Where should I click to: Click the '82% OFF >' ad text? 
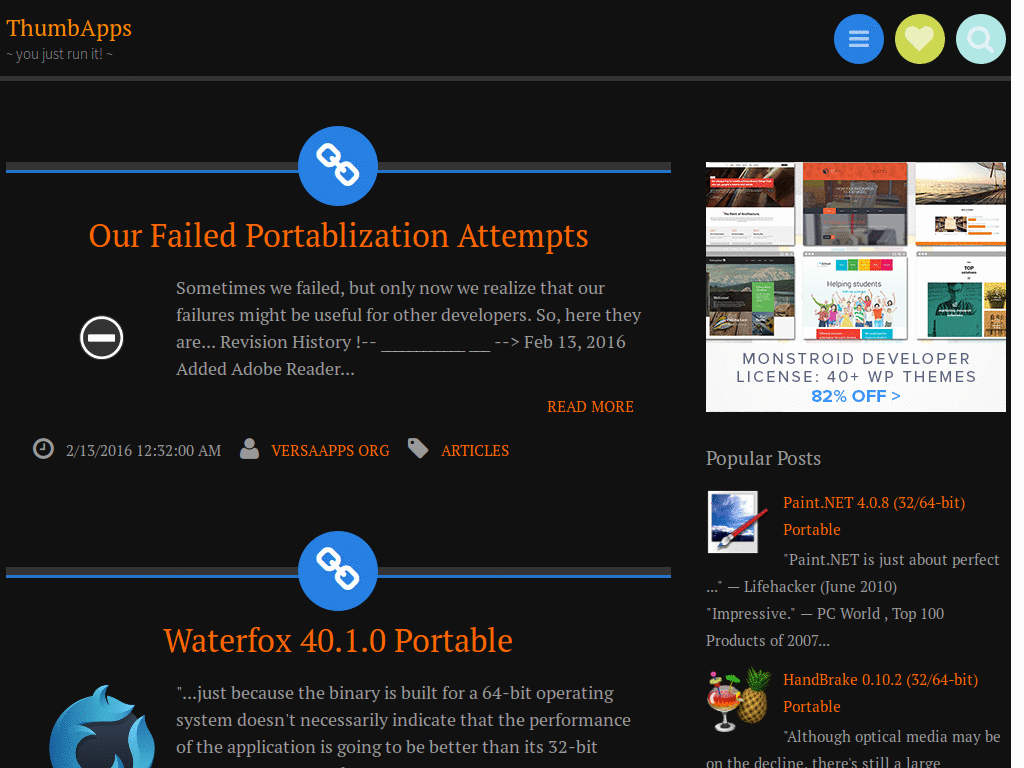coord(856,396)
